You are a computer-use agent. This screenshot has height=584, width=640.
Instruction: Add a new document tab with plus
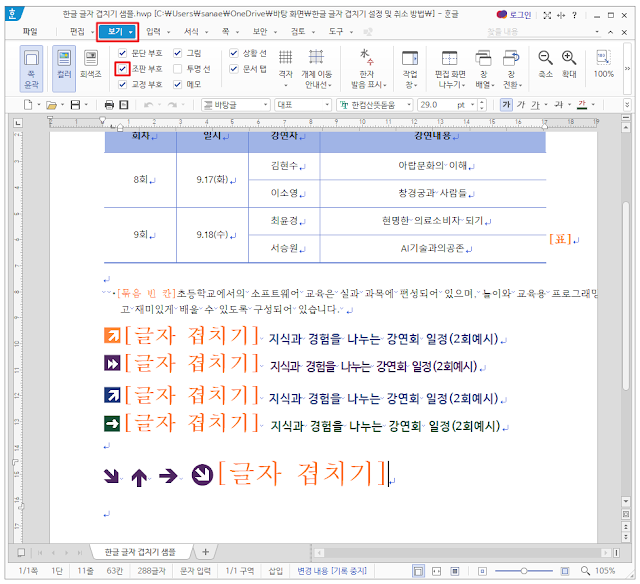coord(205,552)
